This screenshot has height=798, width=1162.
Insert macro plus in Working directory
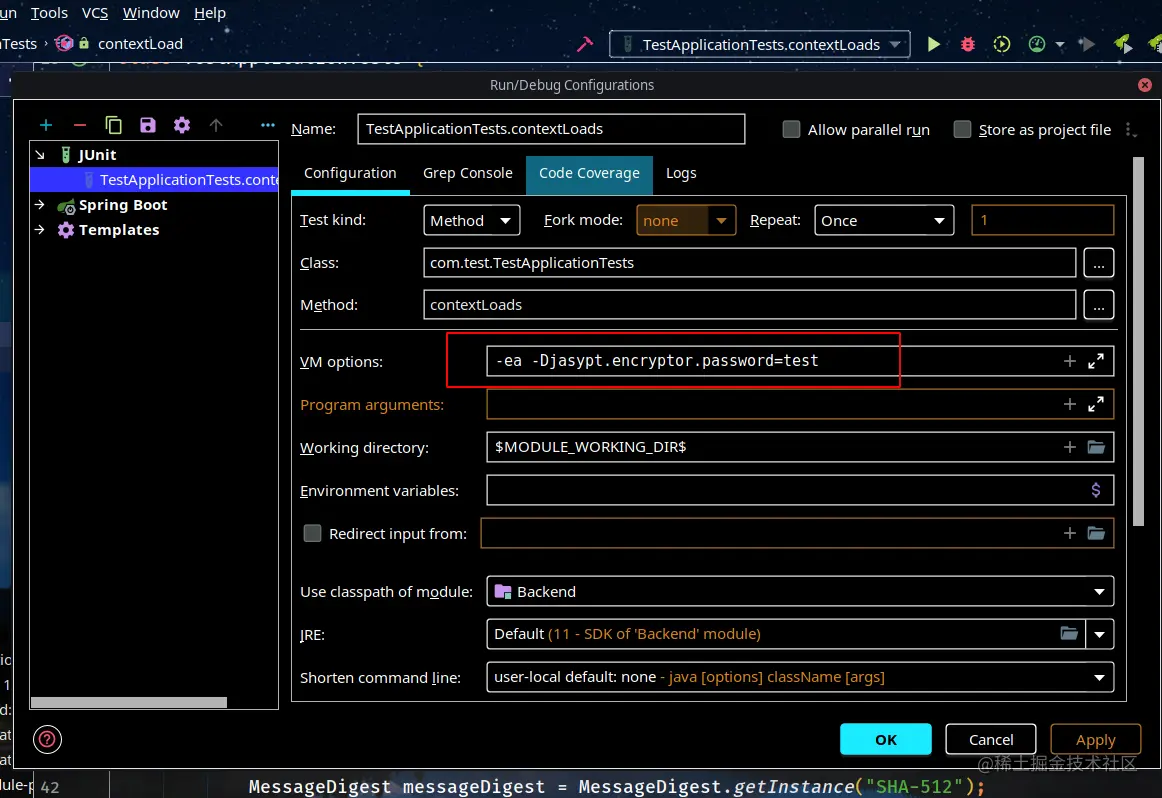[1069, 447]
